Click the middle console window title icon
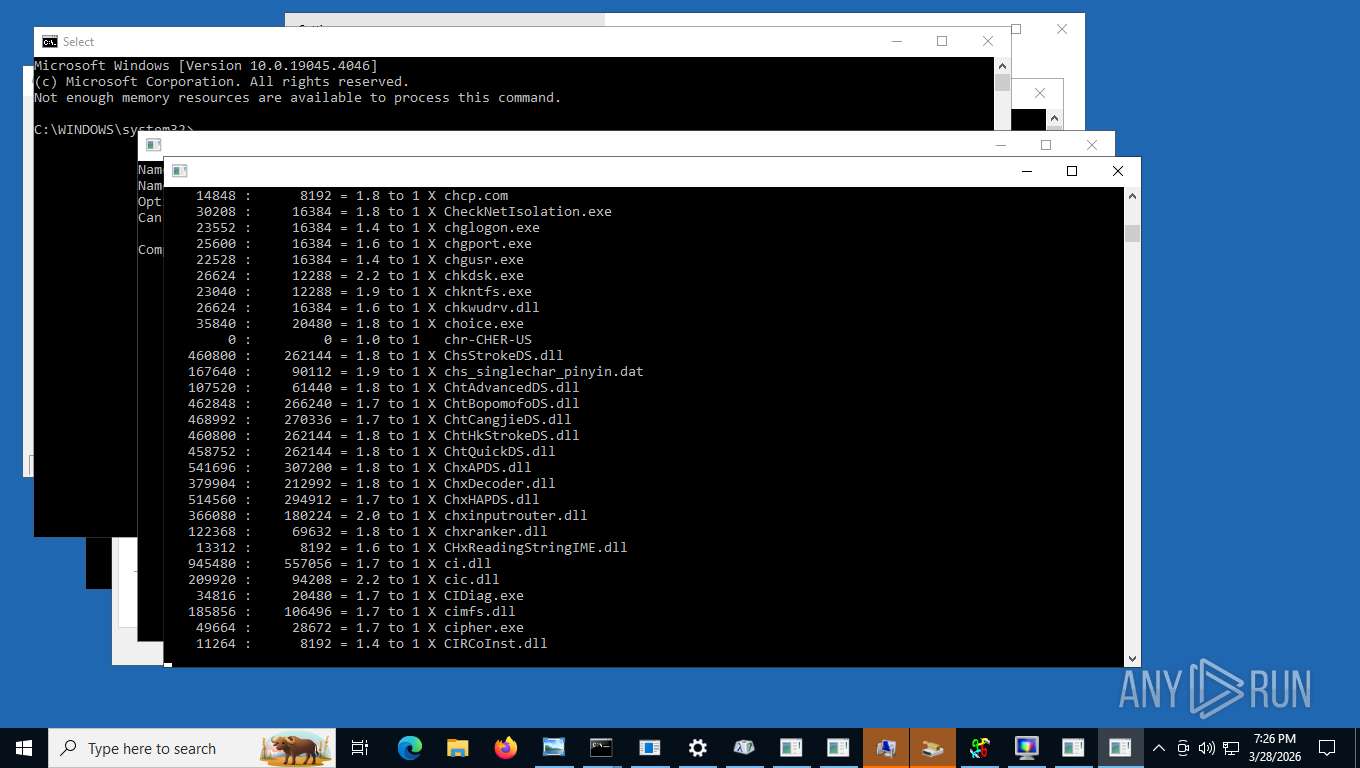The image size is (1360, 768). point(153,145)
